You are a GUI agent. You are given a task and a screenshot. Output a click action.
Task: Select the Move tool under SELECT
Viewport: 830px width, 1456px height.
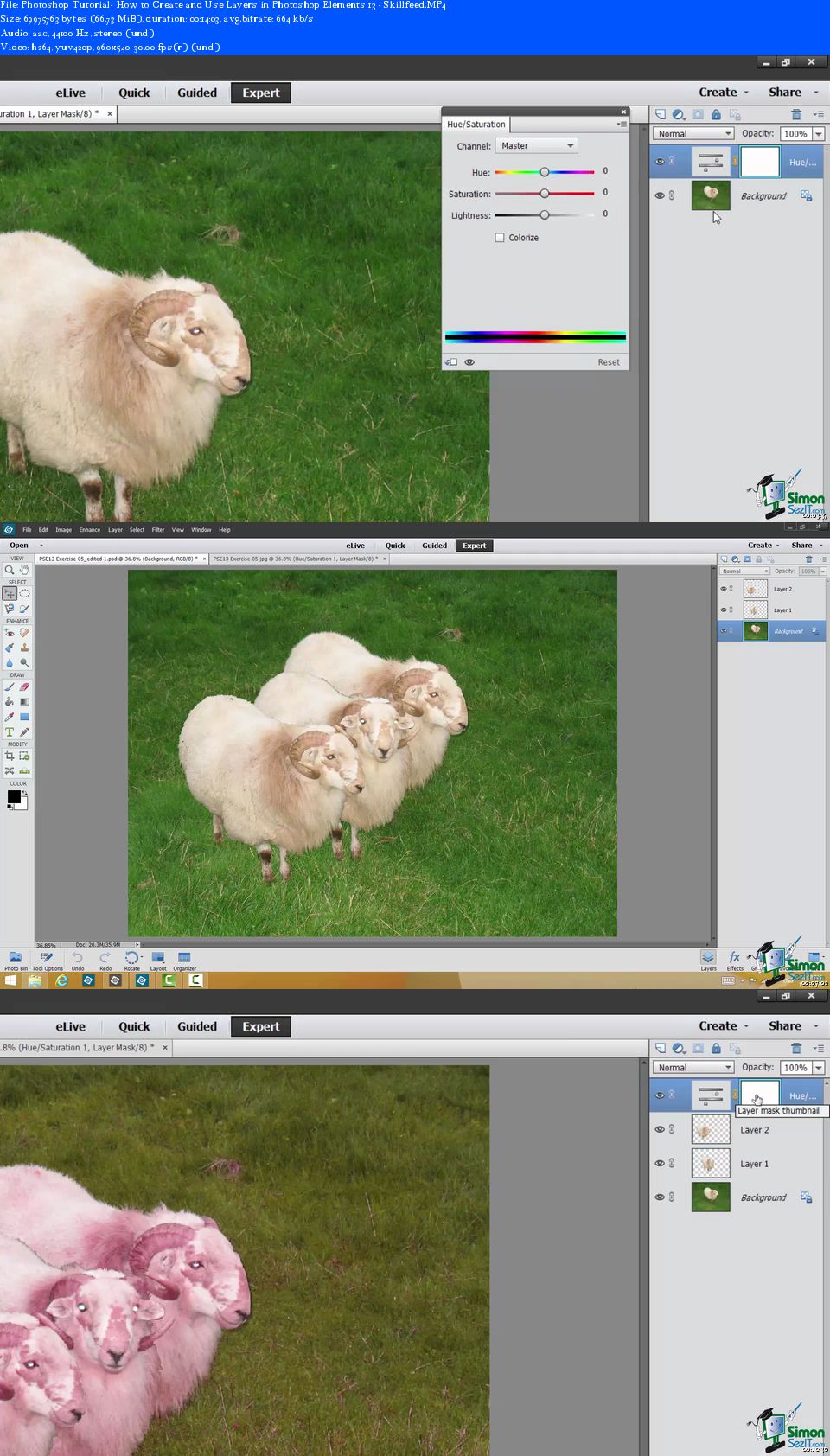(x=10, y=594)
